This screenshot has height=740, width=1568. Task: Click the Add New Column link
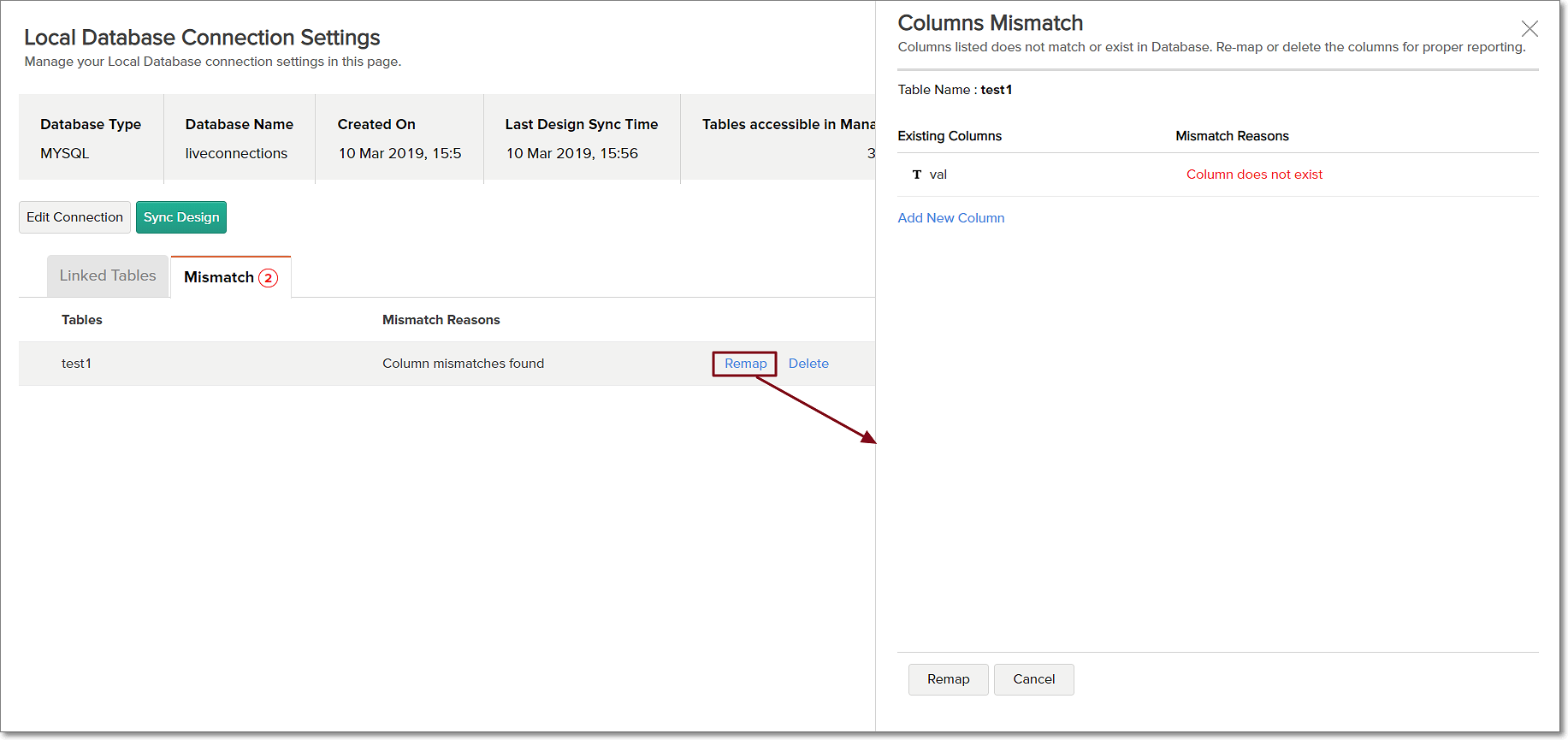950,218
